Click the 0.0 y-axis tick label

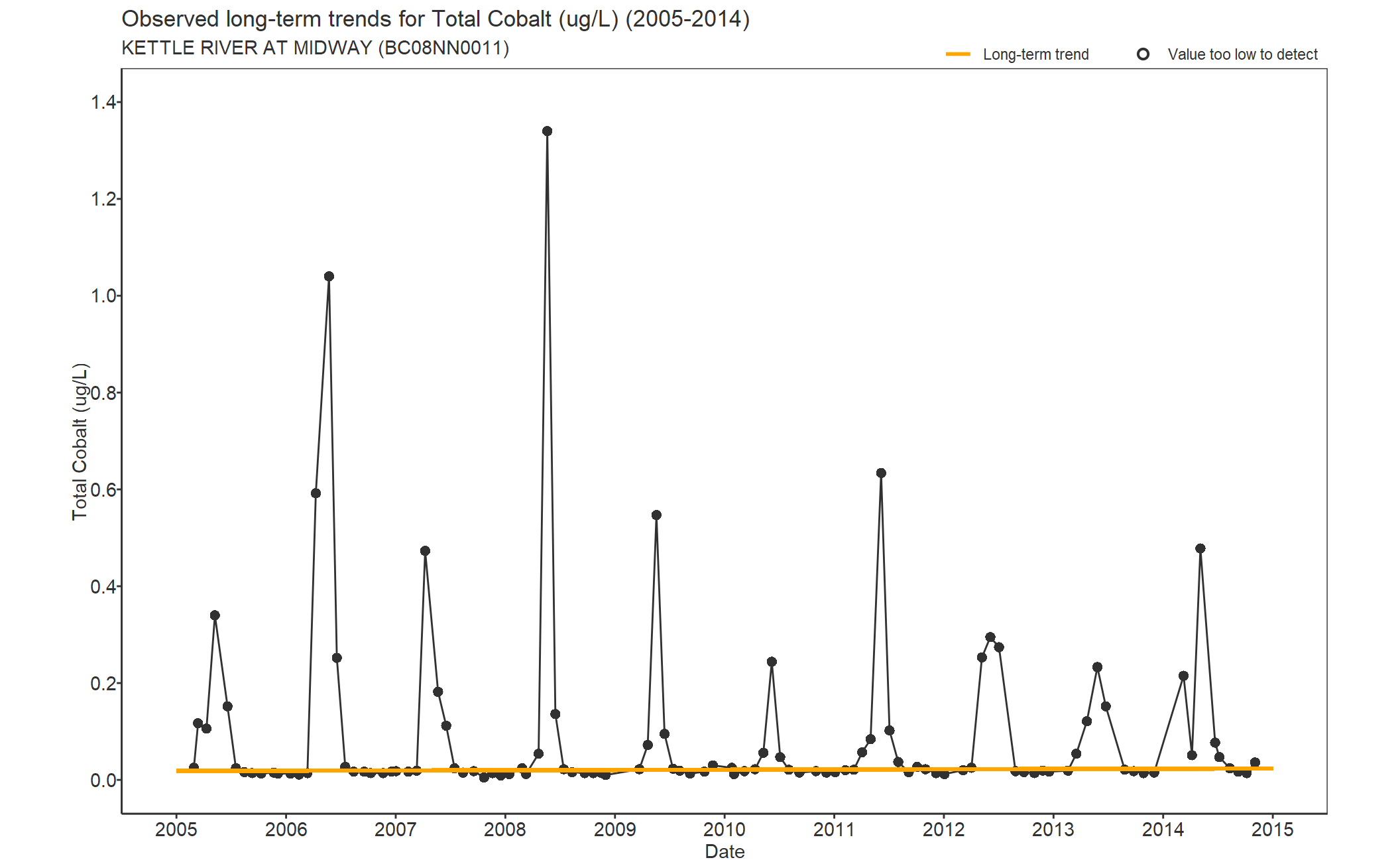click(103, 780)
